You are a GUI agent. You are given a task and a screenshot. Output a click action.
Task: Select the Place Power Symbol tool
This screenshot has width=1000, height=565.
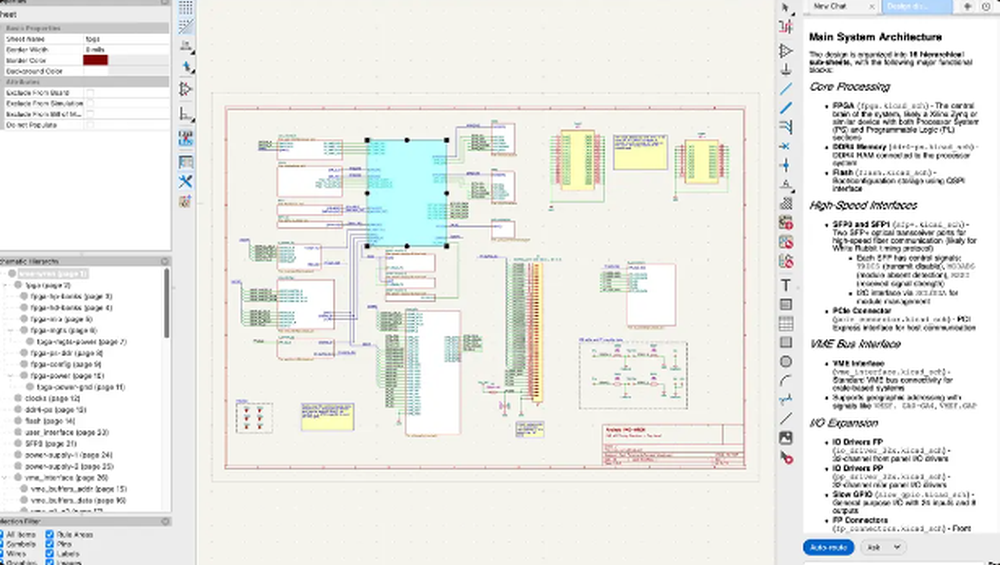pyautogui.click(x=786, y=69)
